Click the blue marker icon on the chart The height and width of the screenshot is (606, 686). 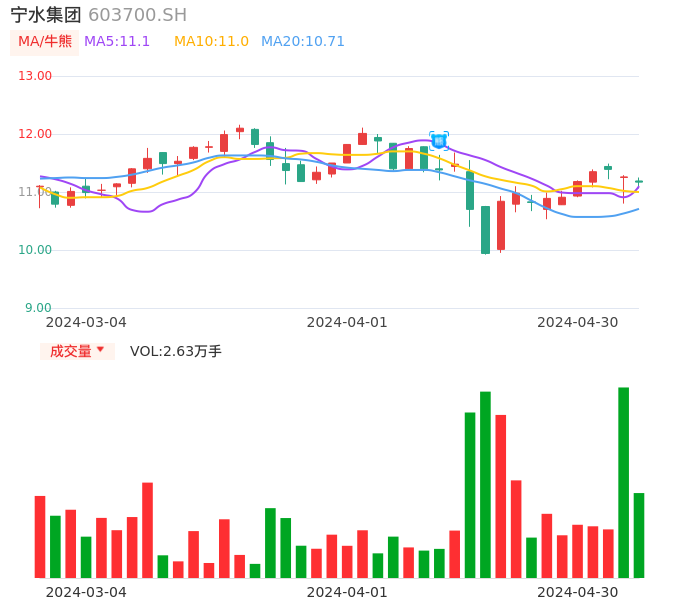pyautogui.click(x=439, y=141)
